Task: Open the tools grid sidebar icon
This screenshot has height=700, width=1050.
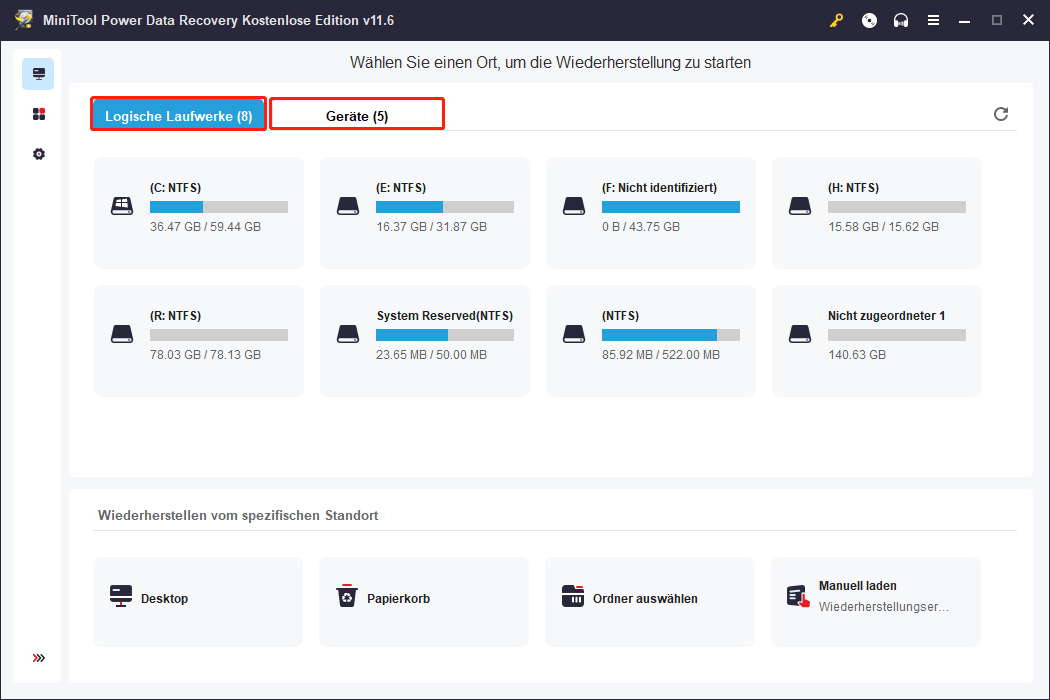Action: (39, 114)
